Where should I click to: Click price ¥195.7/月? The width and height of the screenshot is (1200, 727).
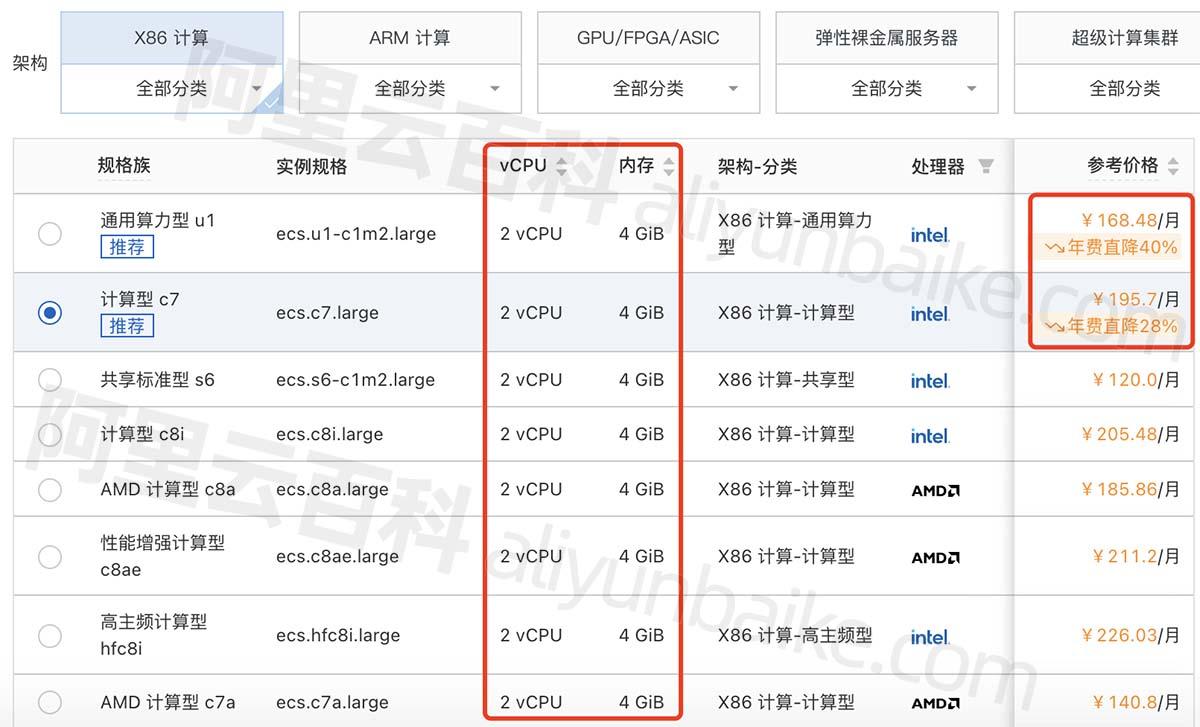(x=1136, y=299)
